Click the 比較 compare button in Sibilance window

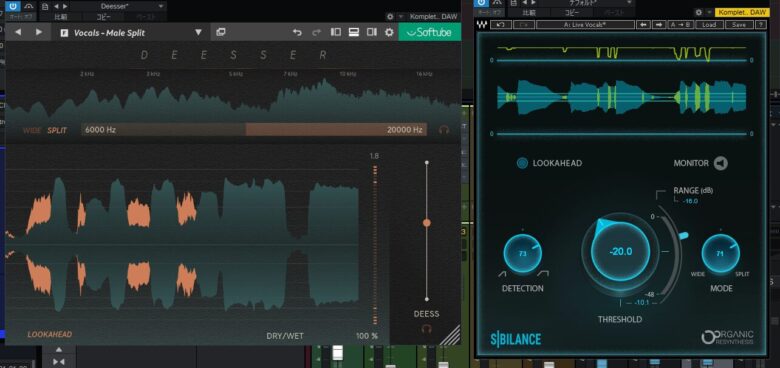point(529,12)
